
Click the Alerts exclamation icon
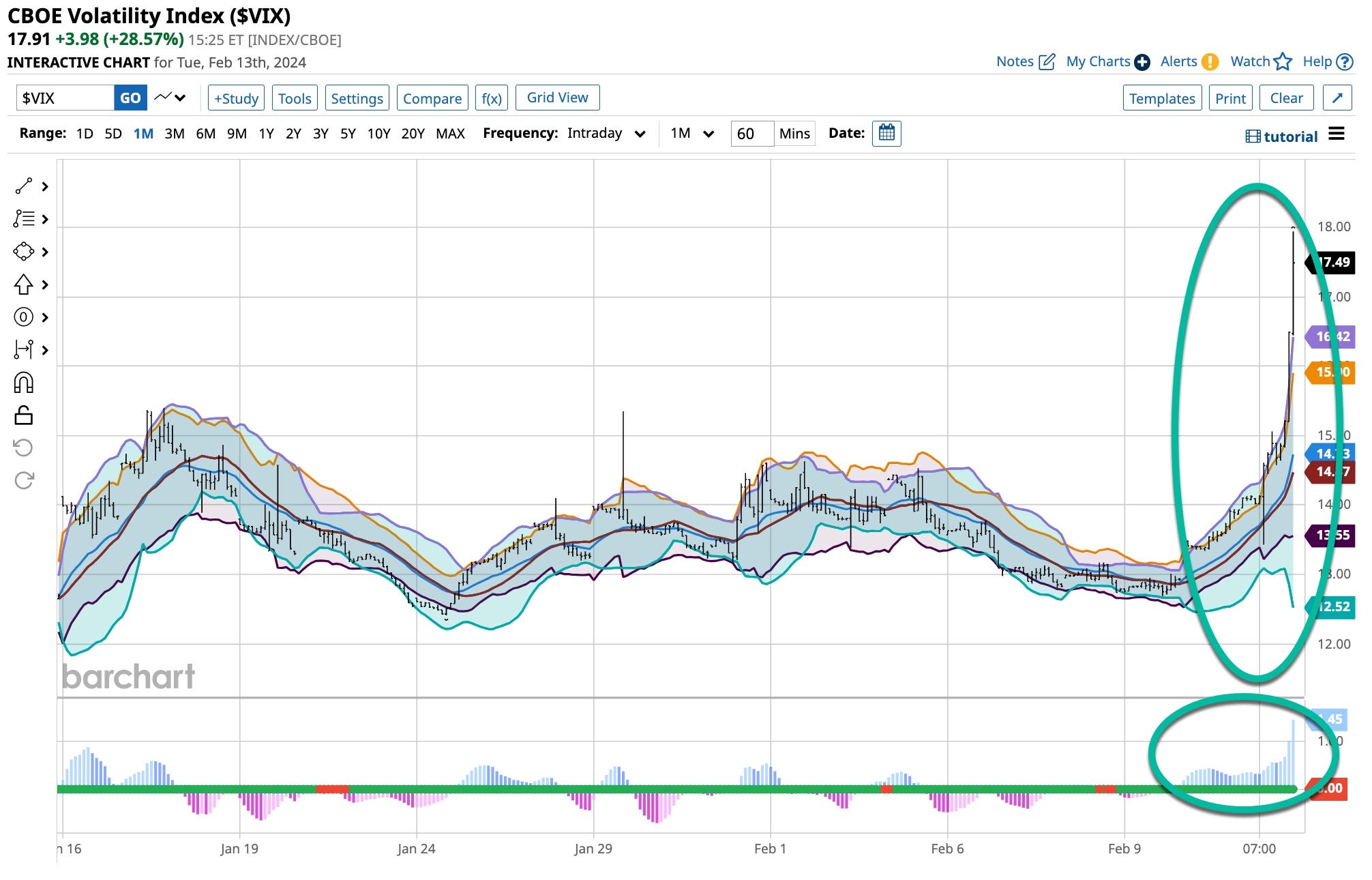tap(1210, 62)
